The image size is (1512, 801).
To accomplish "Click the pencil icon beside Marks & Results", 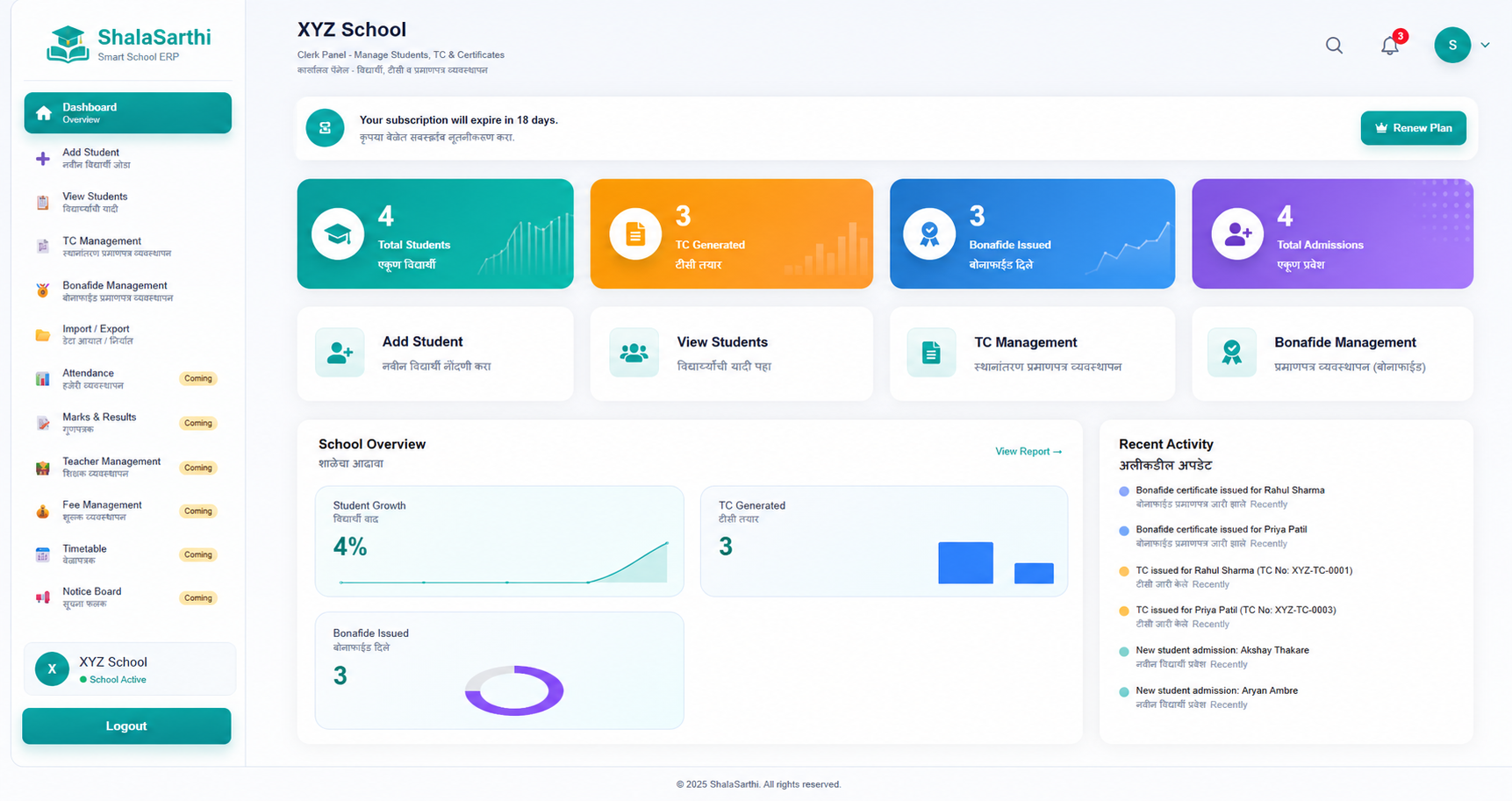I will (42, 423).
